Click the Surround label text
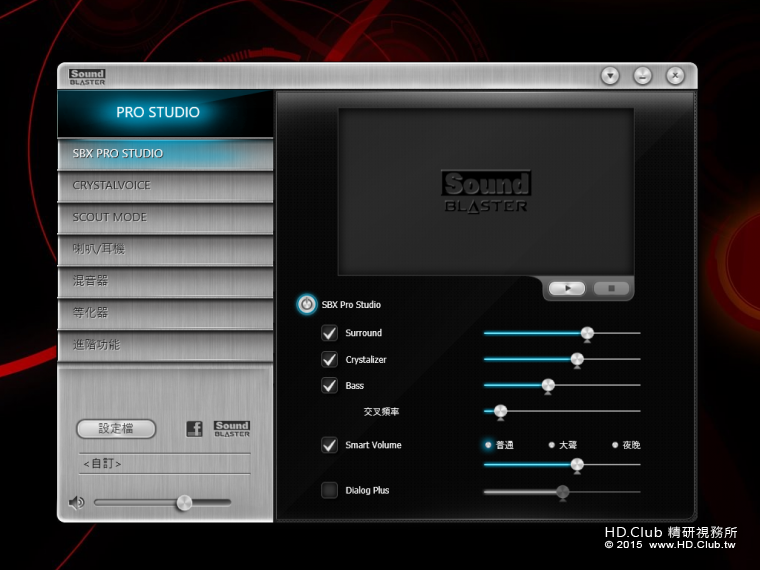 [x=364, y=333]
